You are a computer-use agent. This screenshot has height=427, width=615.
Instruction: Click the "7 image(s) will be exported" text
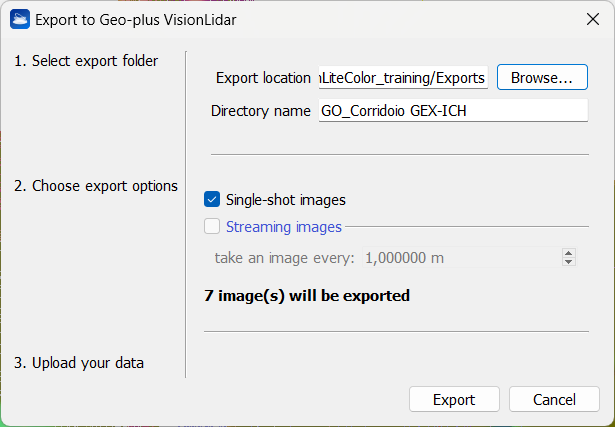pos(307,295)
